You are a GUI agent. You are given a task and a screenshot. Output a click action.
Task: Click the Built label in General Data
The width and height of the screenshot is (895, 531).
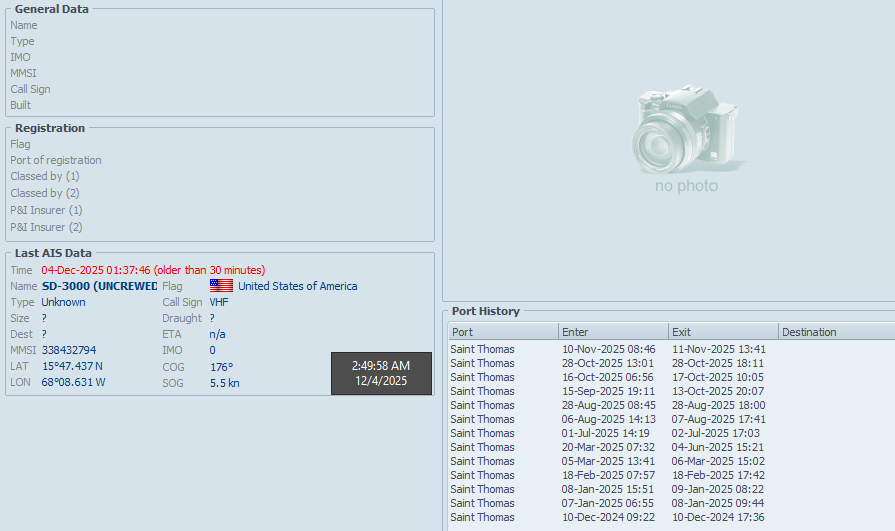point(21,105)
